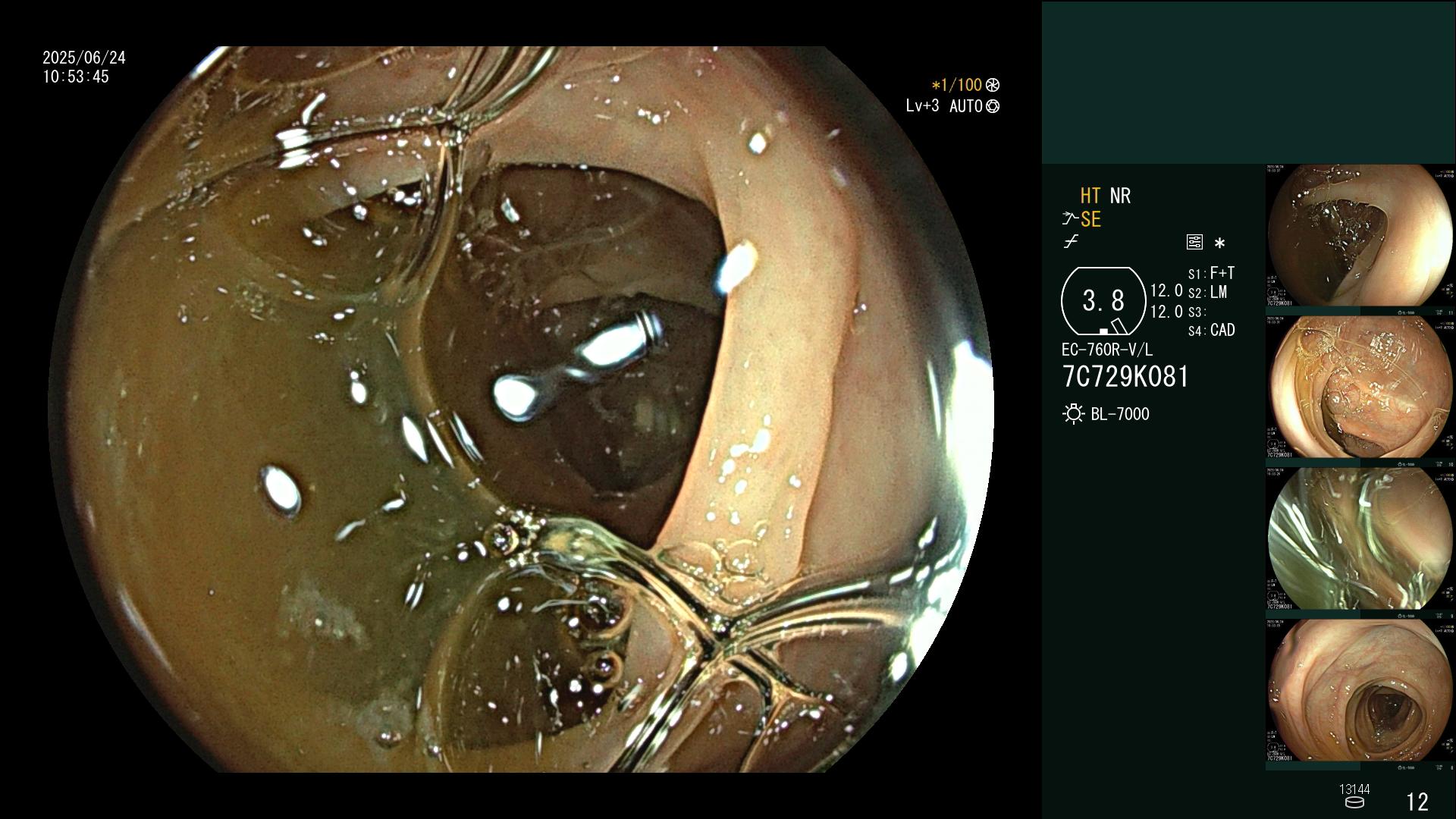Click the light source lamp icon
The width and height of the screenshot is (1456, 819).
(1073, 414)
